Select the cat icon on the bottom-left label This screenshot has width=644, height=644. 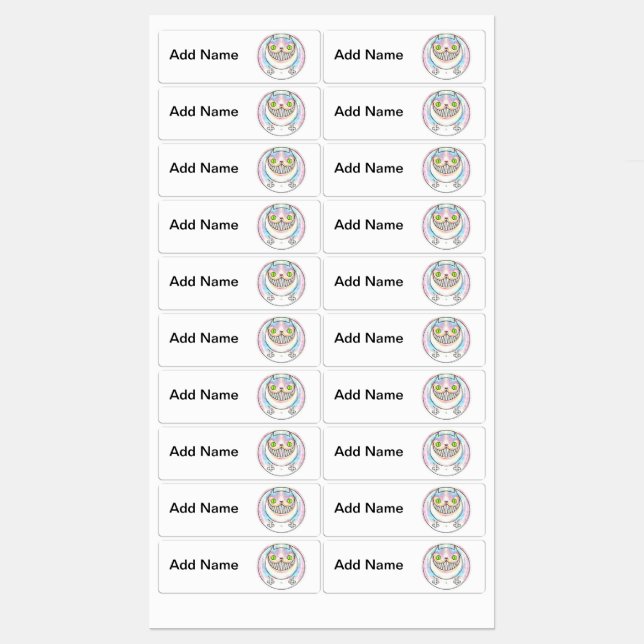click(x=281, y=565)
